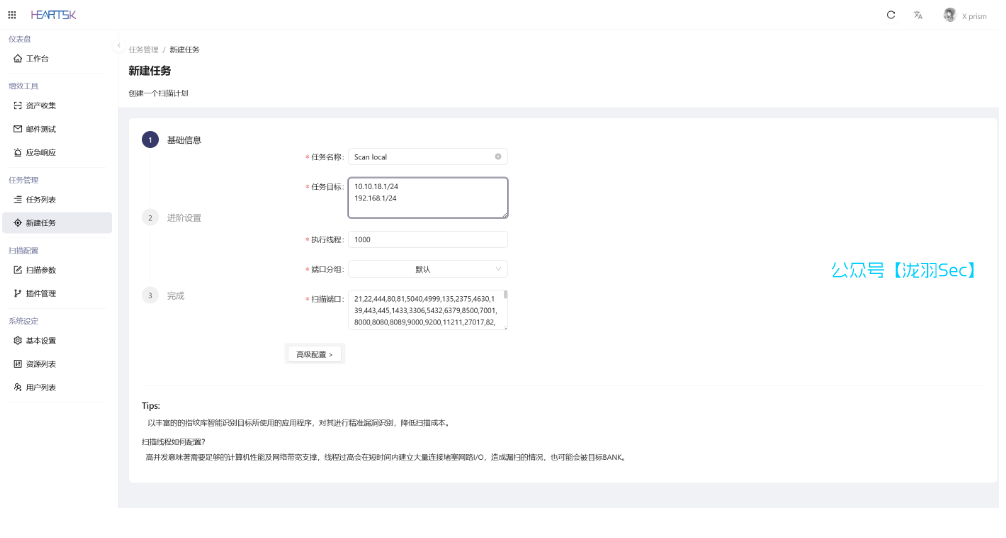Screen dimensions: 1006x538
Task: Open the 任务列表 page
Action: (41, 199)
